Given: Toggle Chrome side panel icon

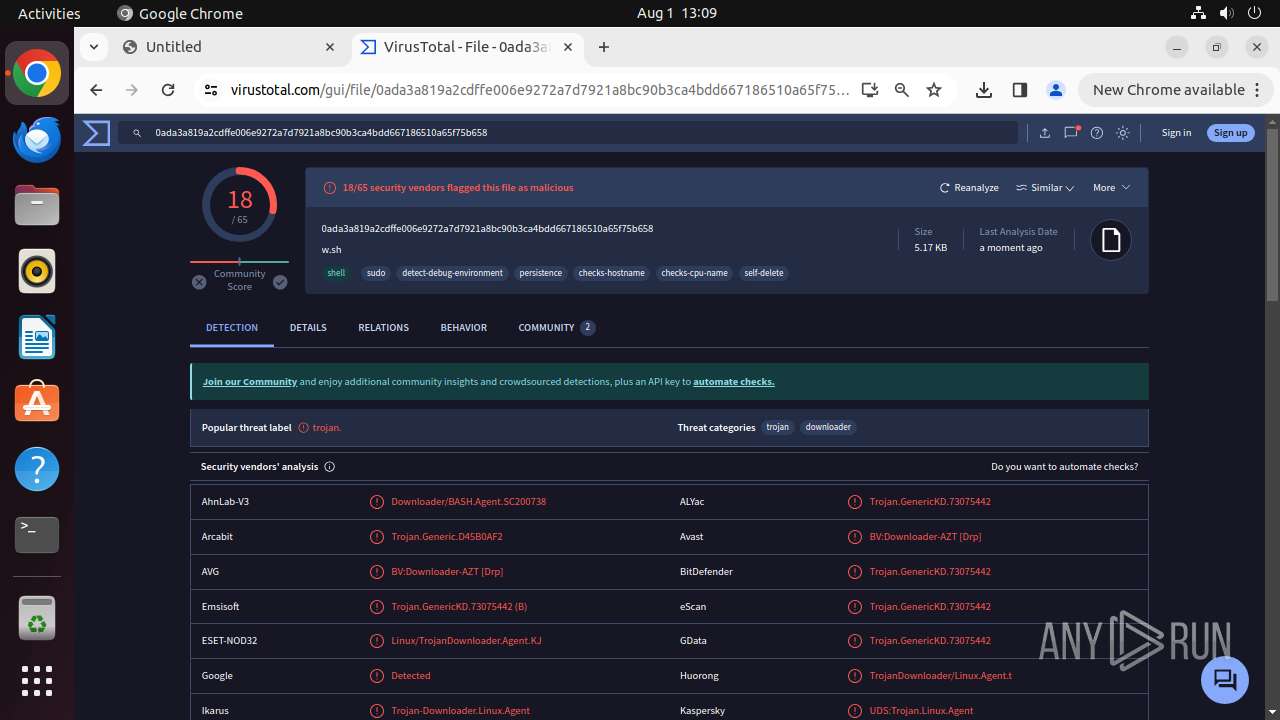Looking at the screenshot, I should 1020,90.
